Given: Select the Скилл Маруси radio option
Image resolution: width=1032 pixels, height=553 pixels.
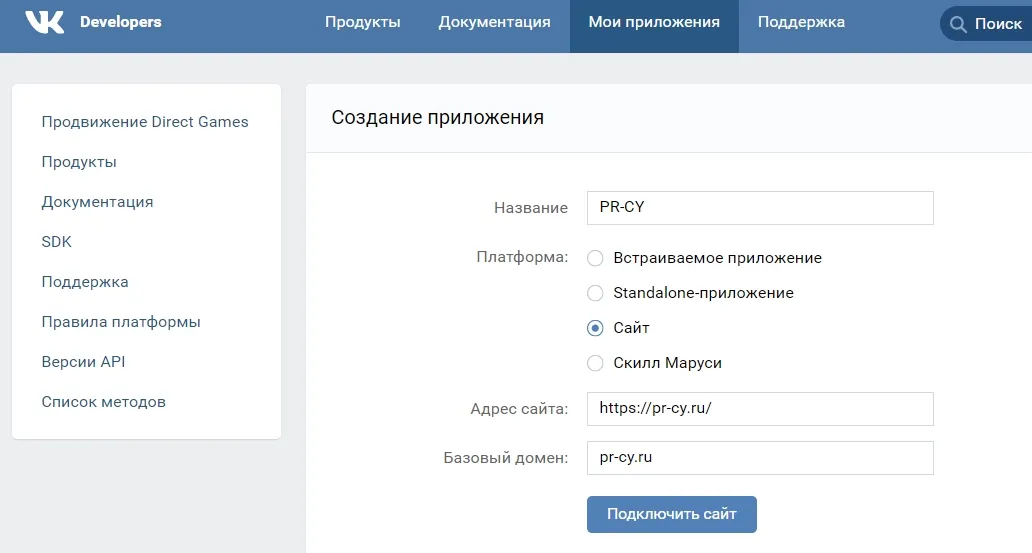Looking at the screenshot, I should (x=595, y=363).
